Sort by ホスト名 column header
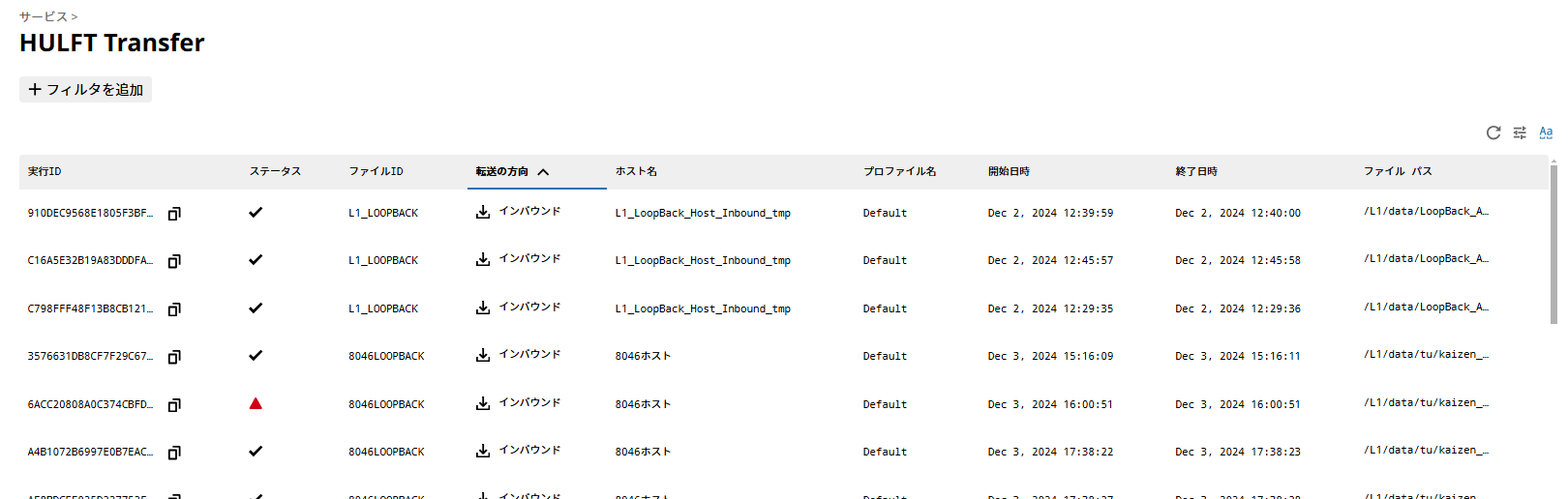 (x=636, y=171)
